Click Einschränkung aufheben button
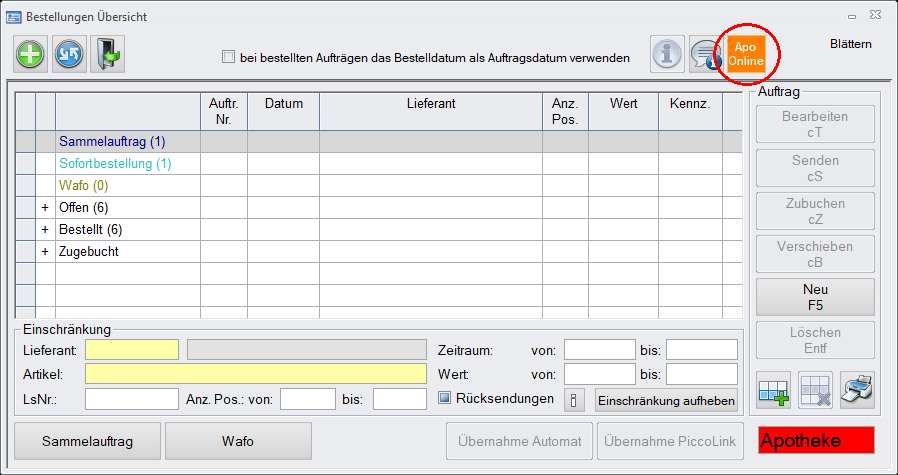This screenshot has height=475, width=898. 666,400
